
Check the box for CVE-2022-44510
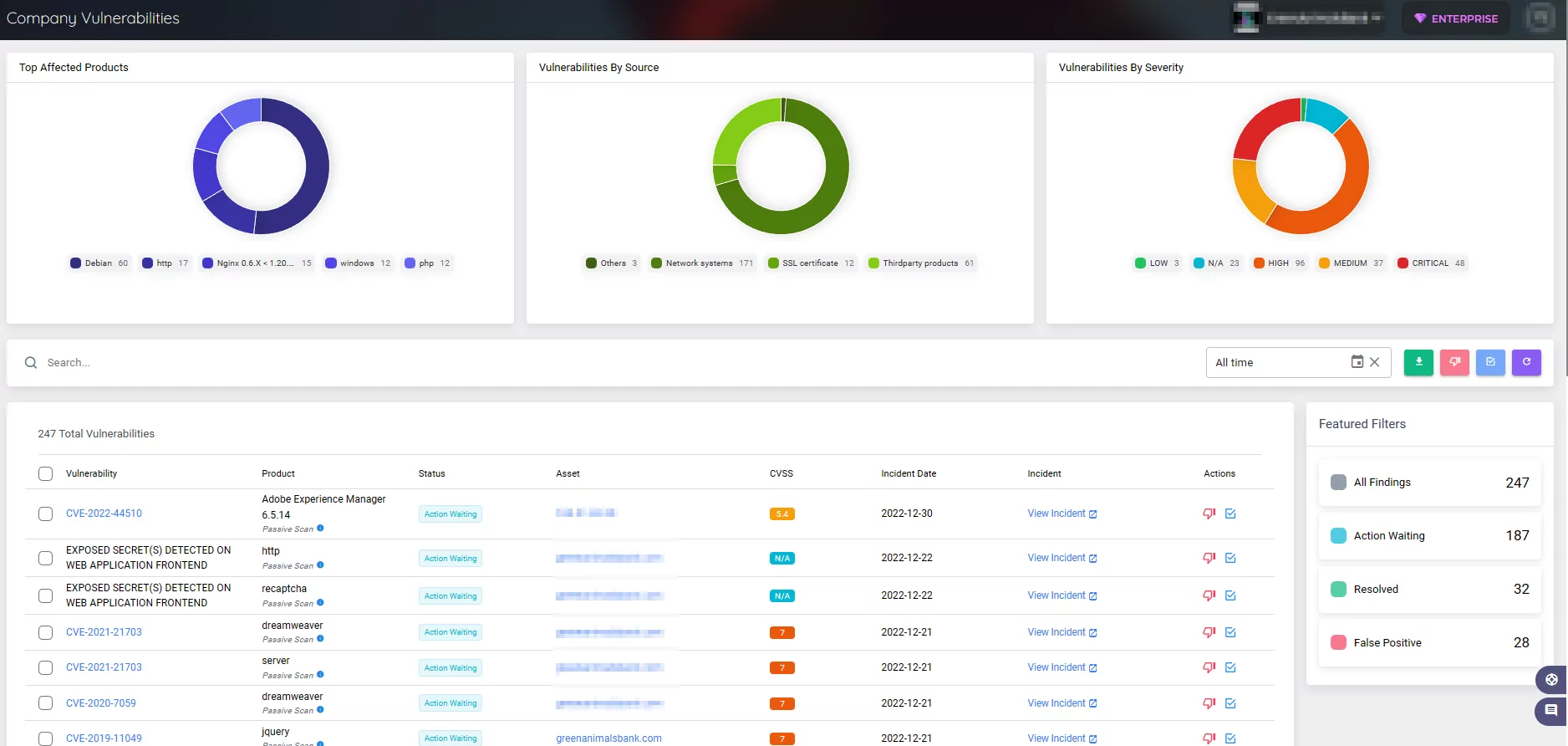pyautogui.click(x=46, y=514)
